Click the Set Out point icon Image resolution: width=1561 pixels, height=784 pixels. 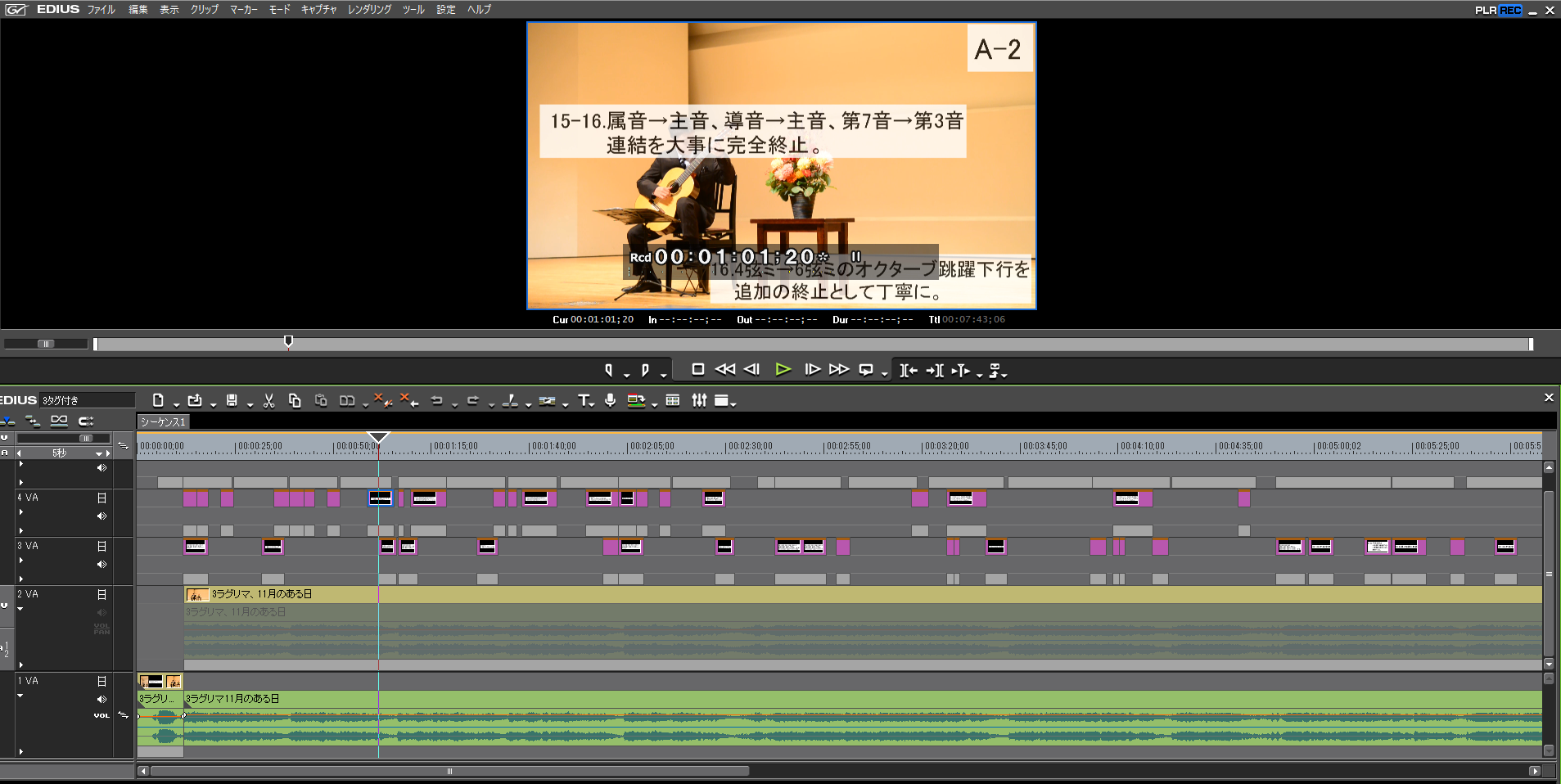tap(645, 370)
